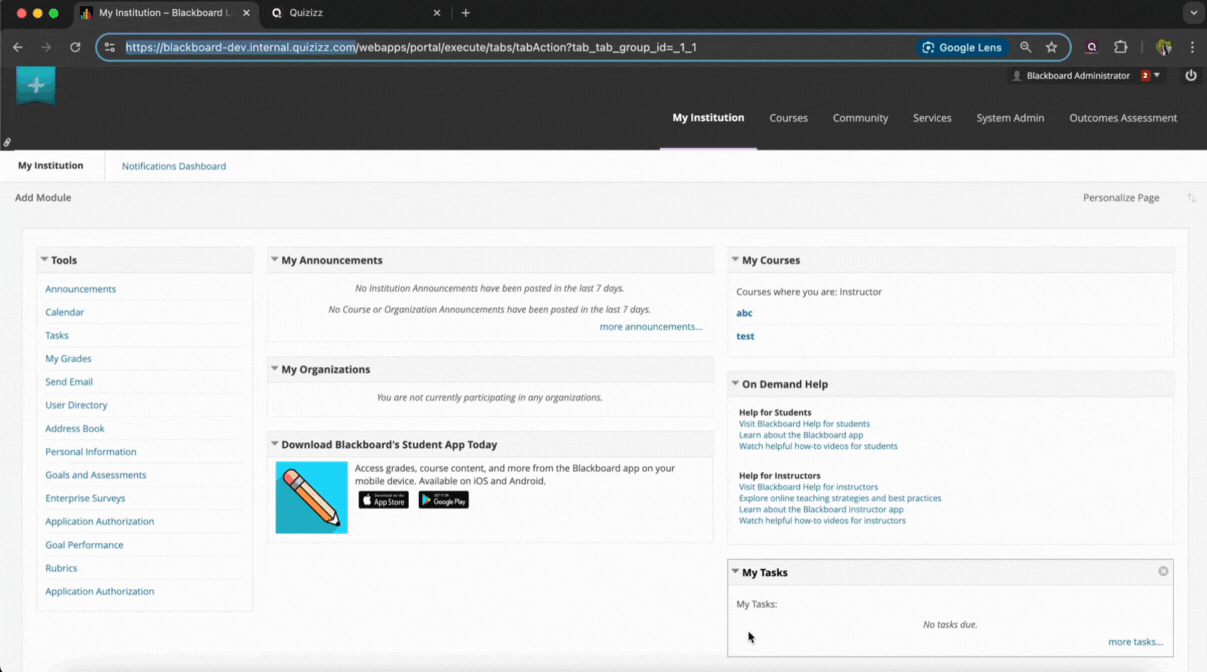
Task: Collapse the My Announcements module
Action: [x=275, y=260]
